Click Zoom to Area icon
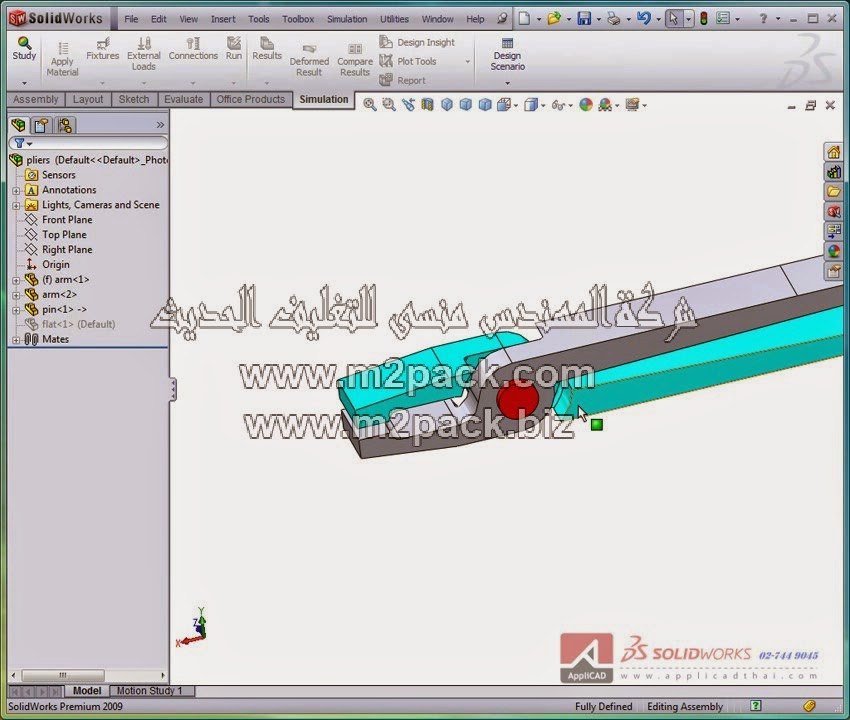This screenshot has height=720, width=850. 389,105
